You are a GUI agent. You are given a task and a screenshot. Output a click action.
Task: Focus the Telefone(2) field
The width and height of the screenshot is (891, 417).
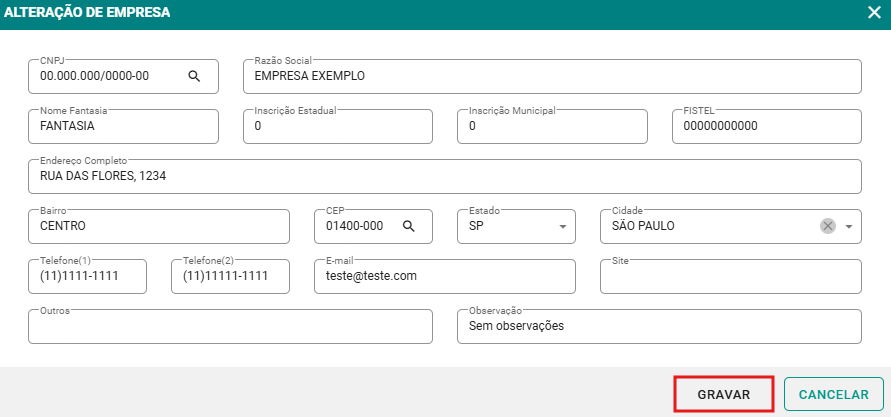click(230, 277)
